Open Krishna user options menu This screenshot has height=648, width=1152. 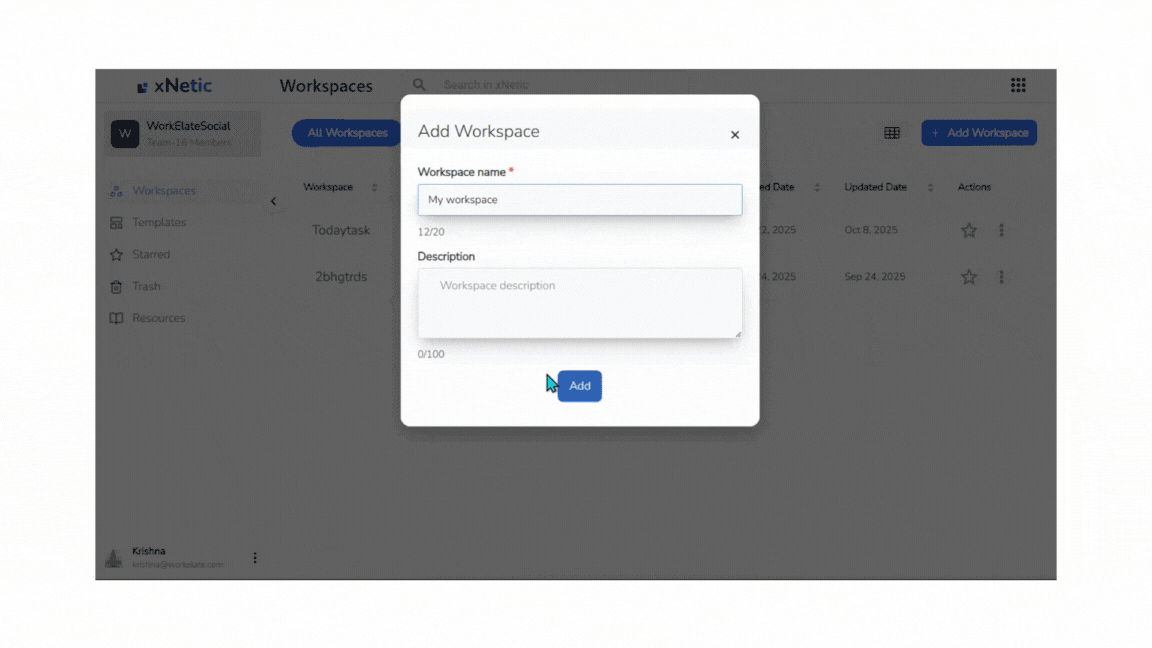[x=255, y=558]
